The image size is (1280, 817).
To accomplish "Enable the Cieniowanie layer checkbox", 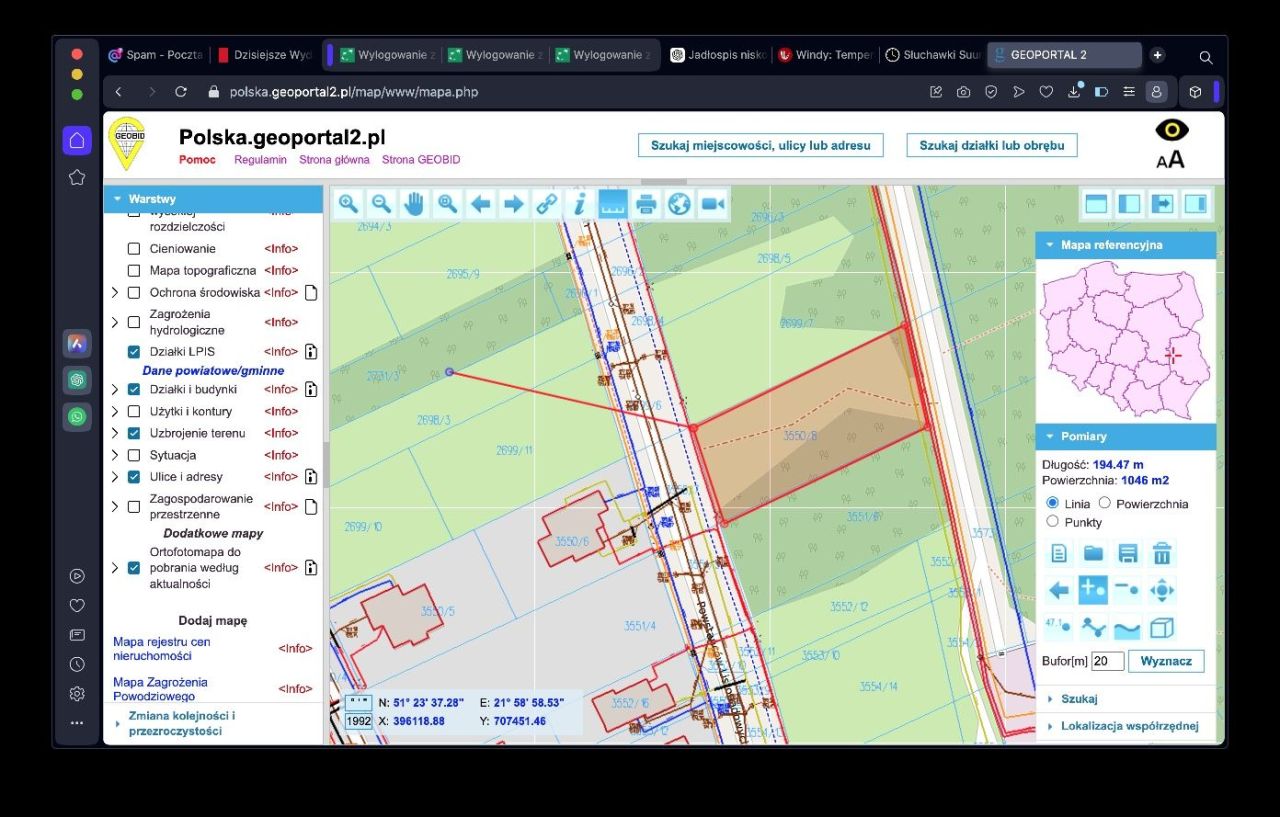I will (134, 248).
